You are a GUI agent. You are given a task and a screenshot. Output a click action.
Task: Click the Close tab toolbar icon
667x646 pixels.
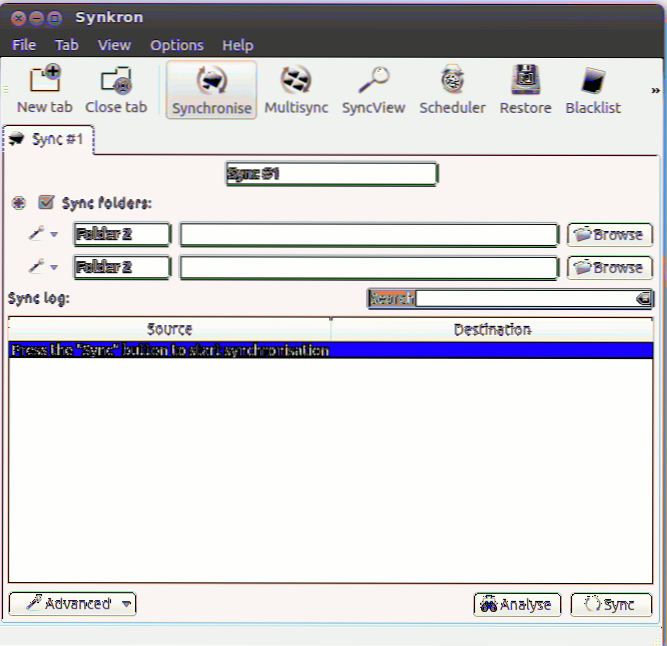point(116,89)
